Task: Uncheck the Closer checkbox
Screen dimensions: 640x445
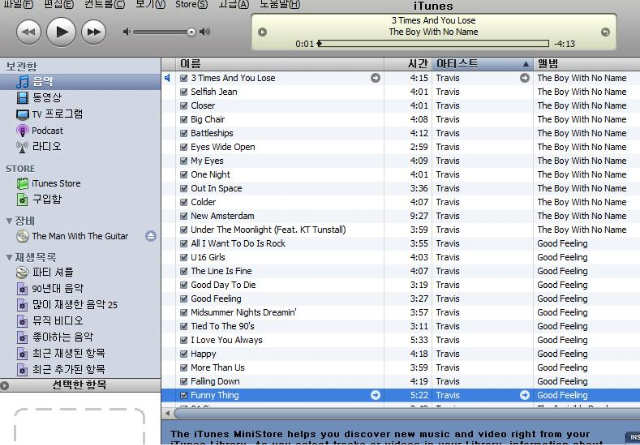Action: pyautogui.click(x=184, y=106)
